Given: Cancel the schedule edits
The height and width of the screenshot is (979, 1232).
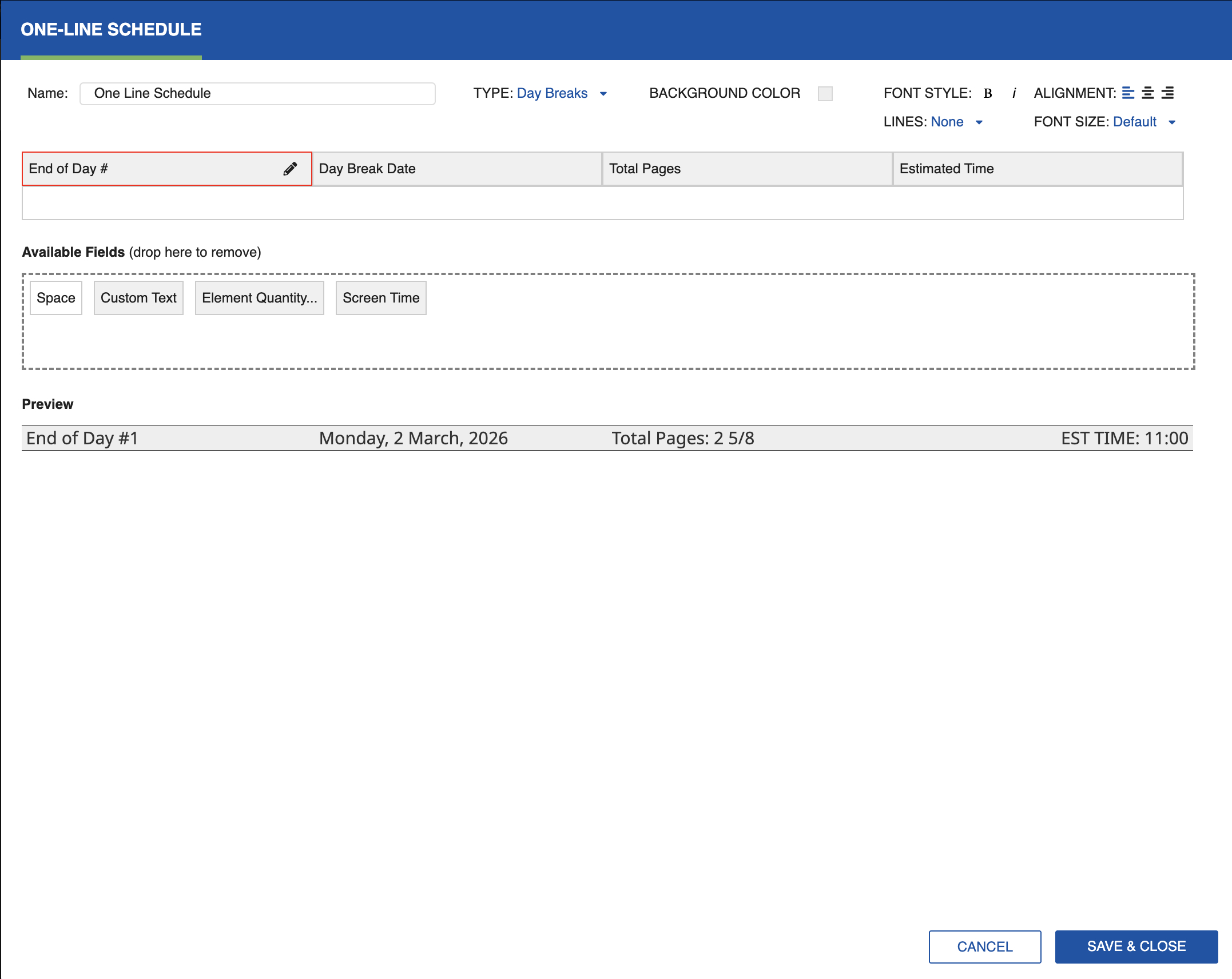Looking at the screenshot, I should (x=984, y=946).
